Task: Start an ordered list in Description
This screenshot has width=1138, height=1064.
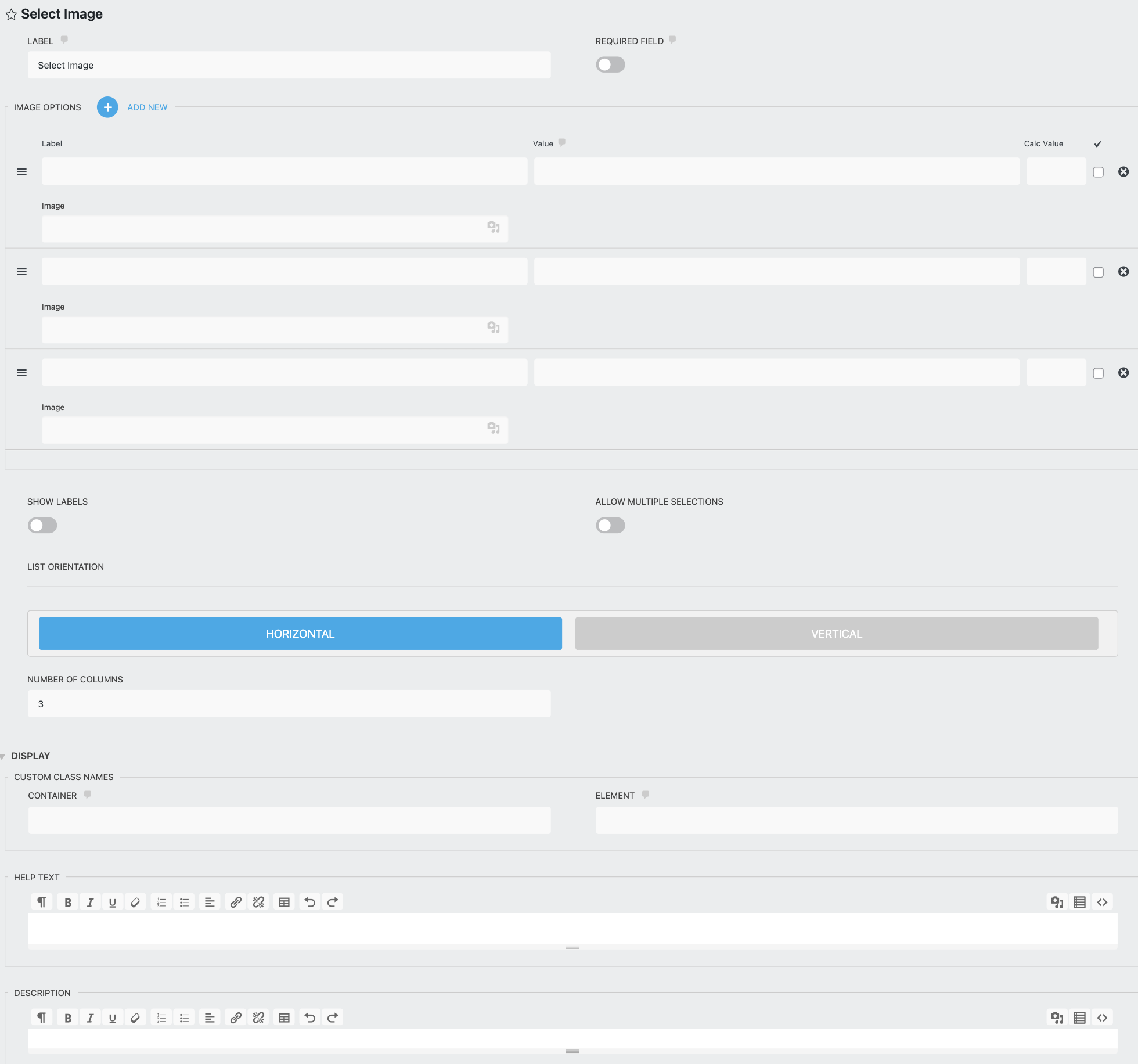Action: (161, 1017)
